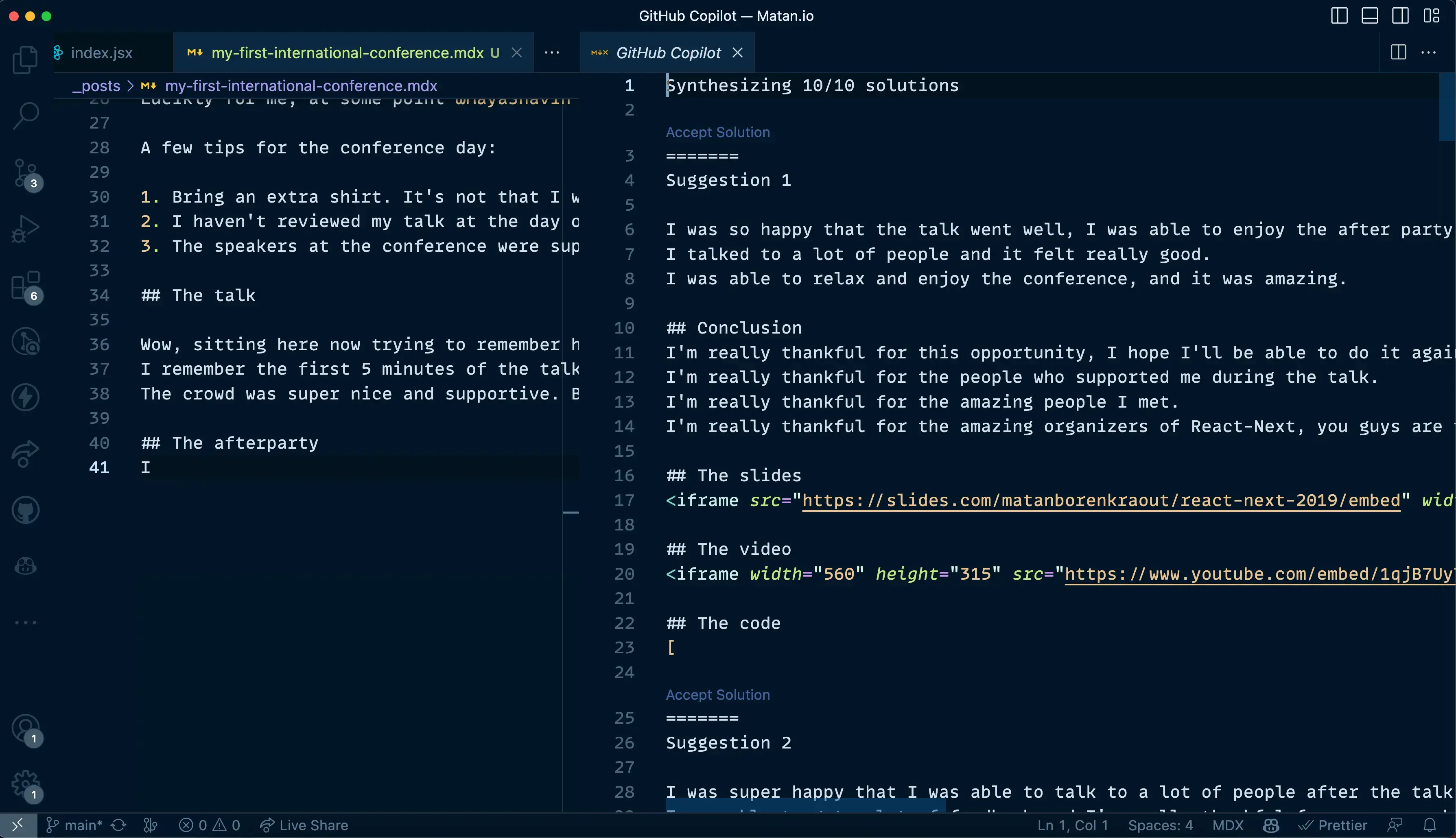This screenshot has width=1456, height=838.
Task: Expand additional activity bar views ellipsis
Action: [25, 622]
